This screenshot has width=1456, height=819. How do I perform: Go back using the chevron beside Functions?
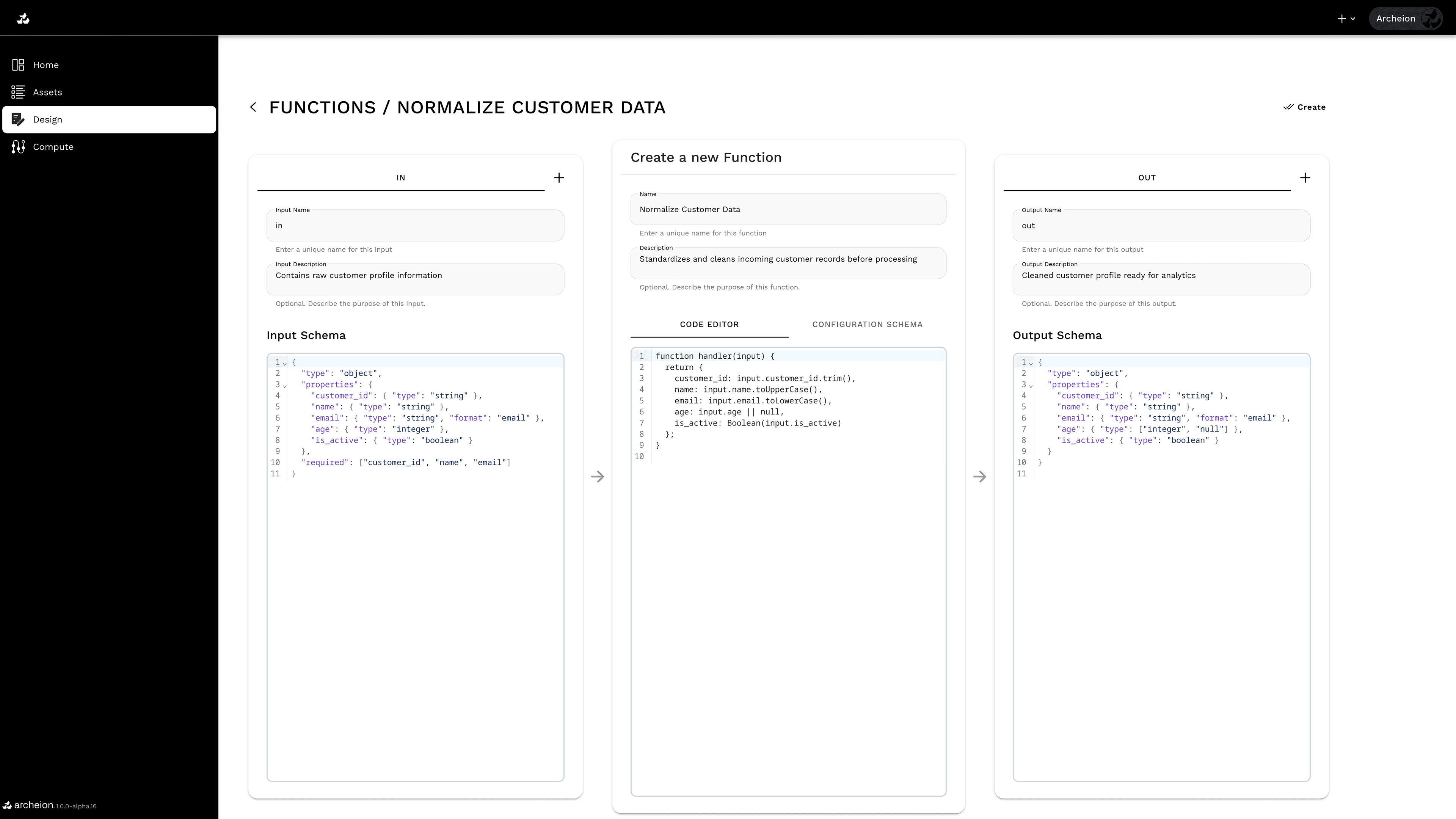pos(253,107)
